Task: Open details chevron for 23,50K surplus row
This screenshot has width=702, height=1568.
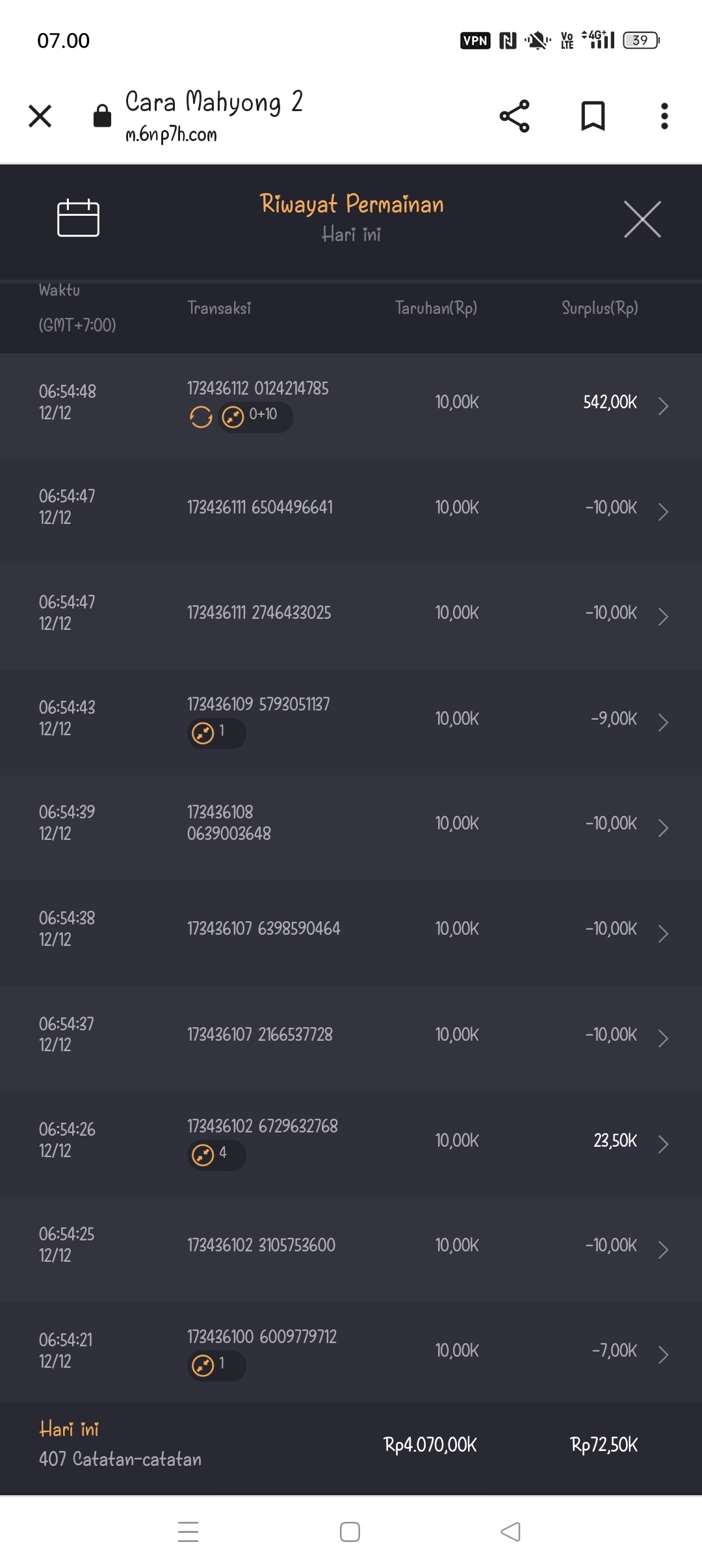Action: click(x=663, y=1143)
